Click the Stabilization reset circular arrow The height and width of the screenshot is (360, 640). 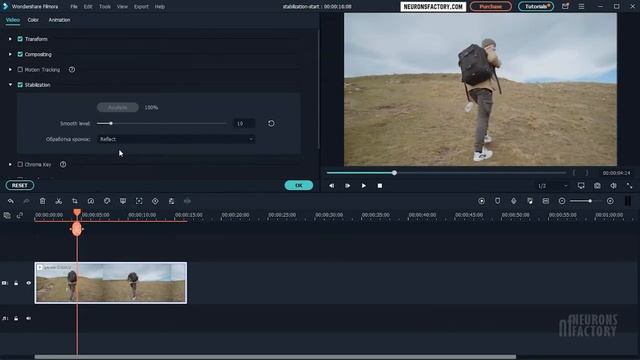coord(271,123)
